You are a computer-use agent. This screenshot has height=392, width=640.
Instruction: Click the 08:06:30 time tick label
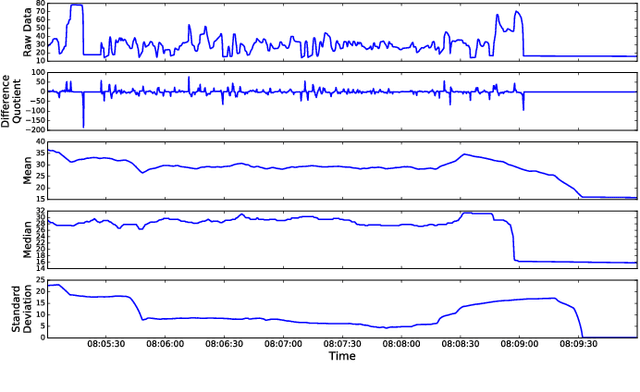coord(224,344)
